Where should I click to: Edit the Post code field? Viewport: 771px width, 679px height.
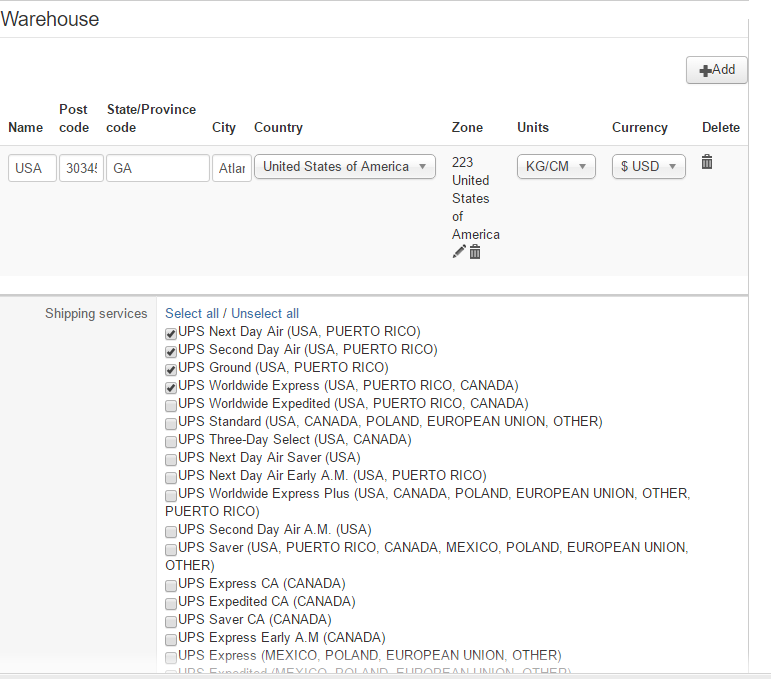(81, 168)
